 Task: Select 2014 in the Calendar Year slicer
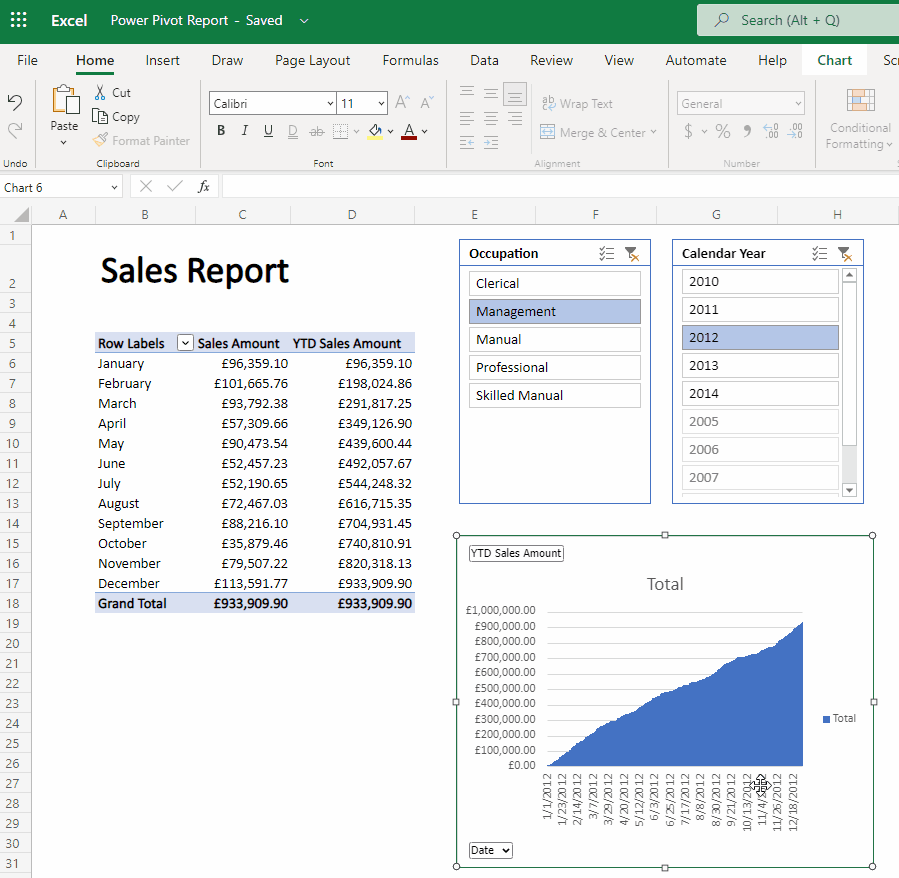tap(758, 393)
